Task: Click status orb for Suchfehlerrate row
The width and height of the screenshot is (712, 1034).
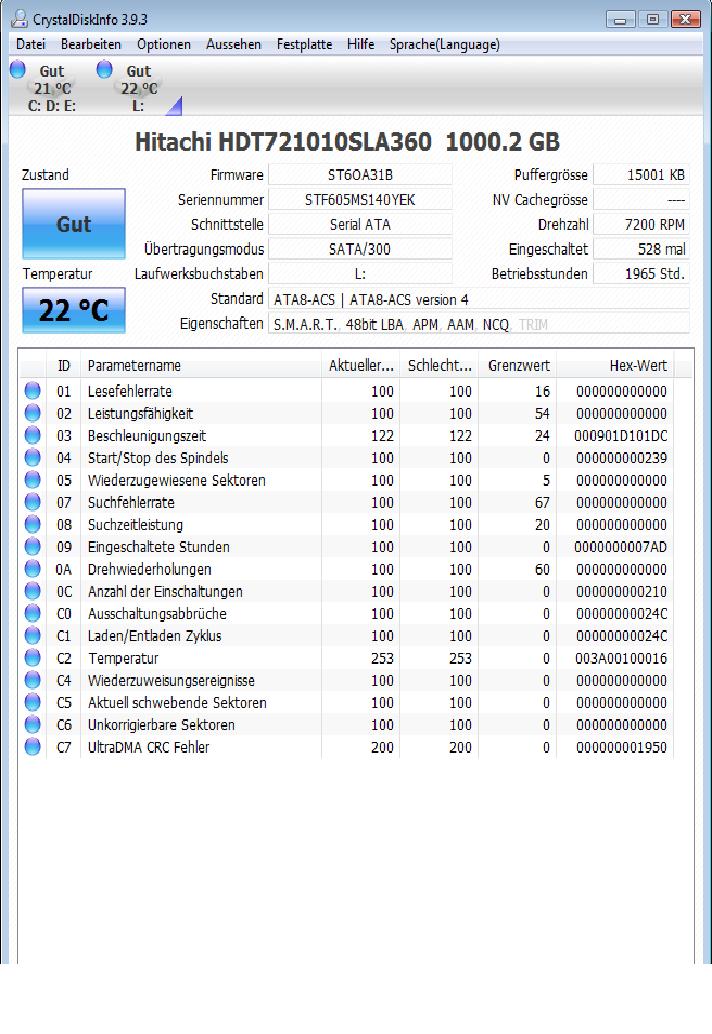Action: (32, 502)
